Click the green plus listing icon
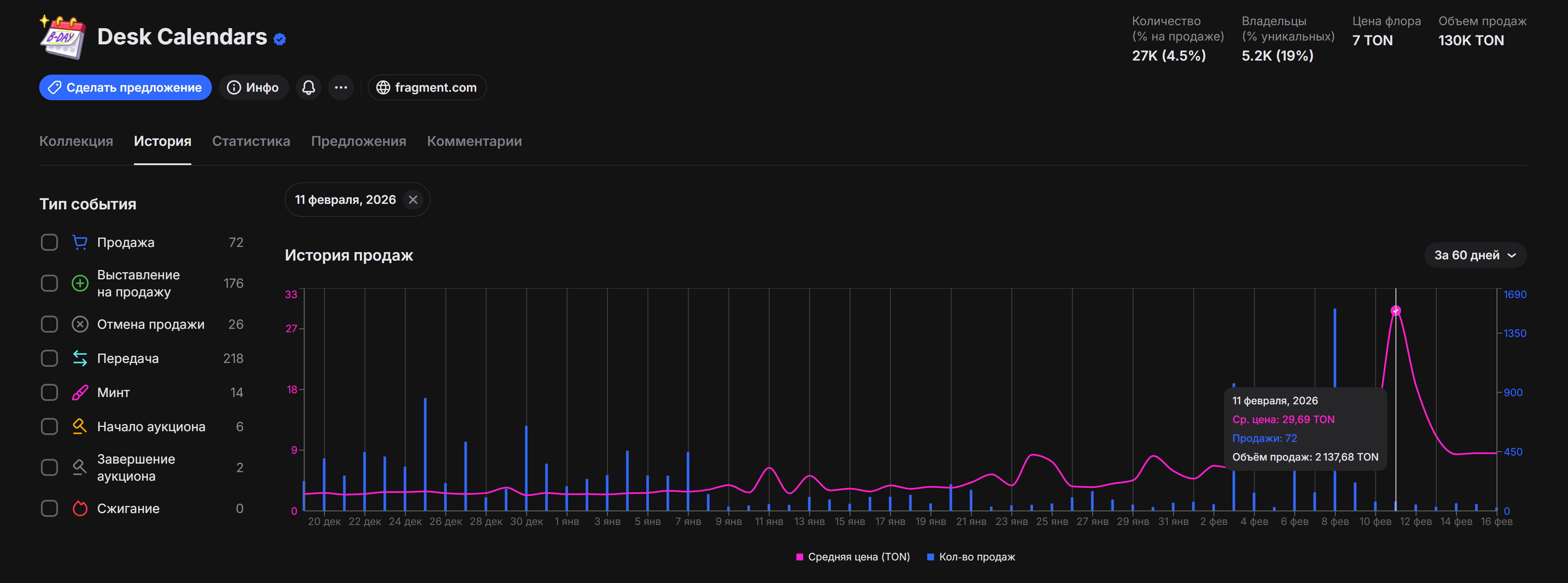Screen dimensions: 1568x583 (x=80, y=283)
